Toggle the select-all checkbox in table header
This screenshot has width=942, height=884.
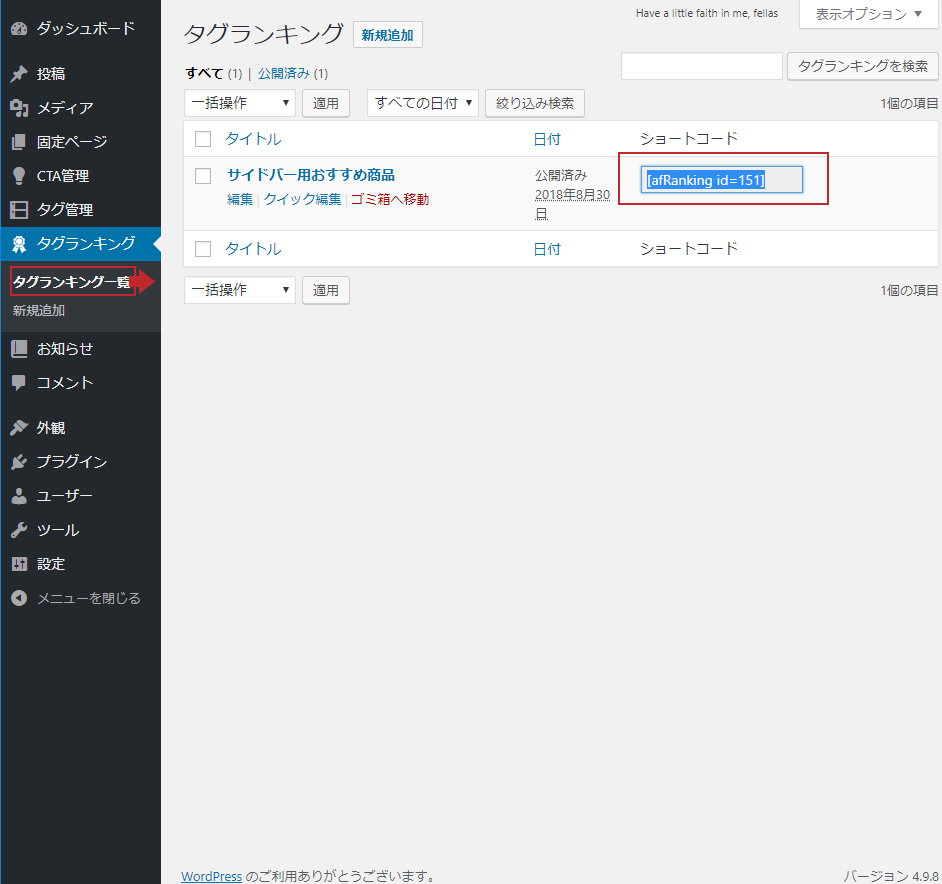(x=203, y=139)
